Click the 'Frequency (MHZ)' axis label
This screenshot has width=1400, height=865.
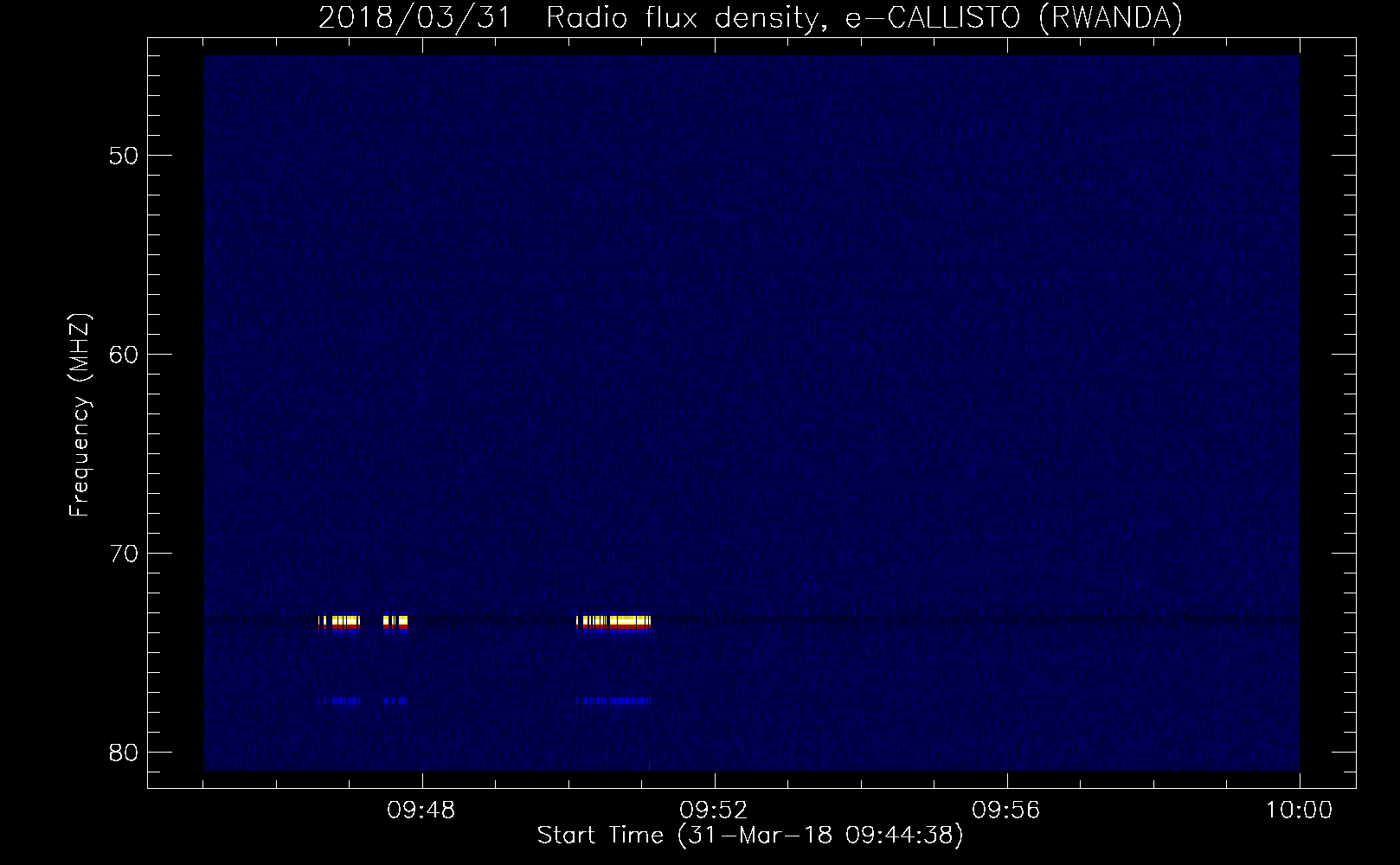tap(80, 415)
